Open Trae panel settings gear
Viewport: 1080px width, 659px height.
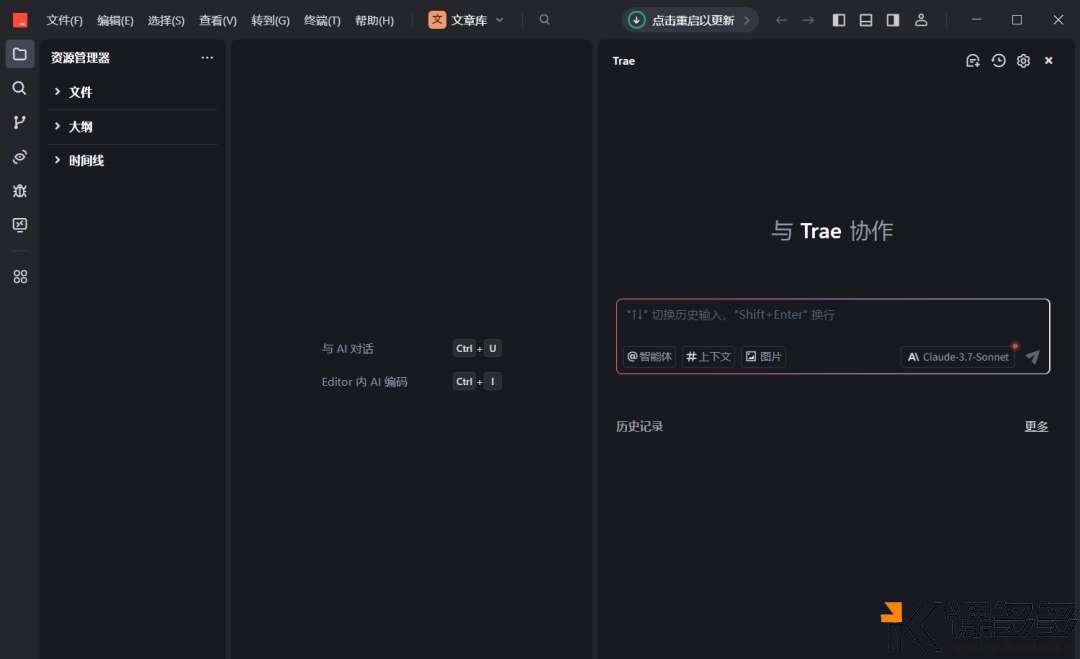coord(1024,61)
